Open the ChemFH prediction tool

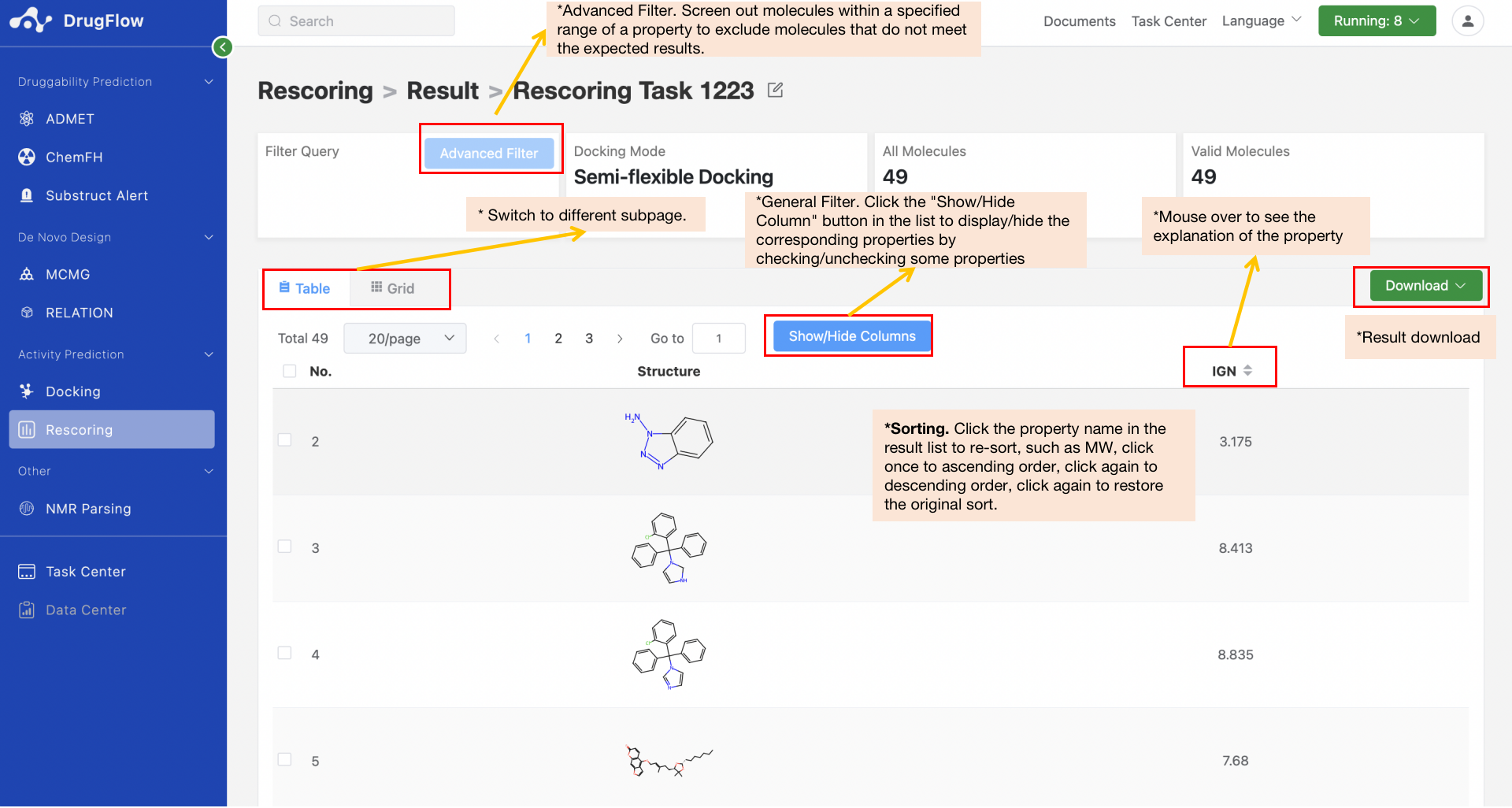click(73, 157)
